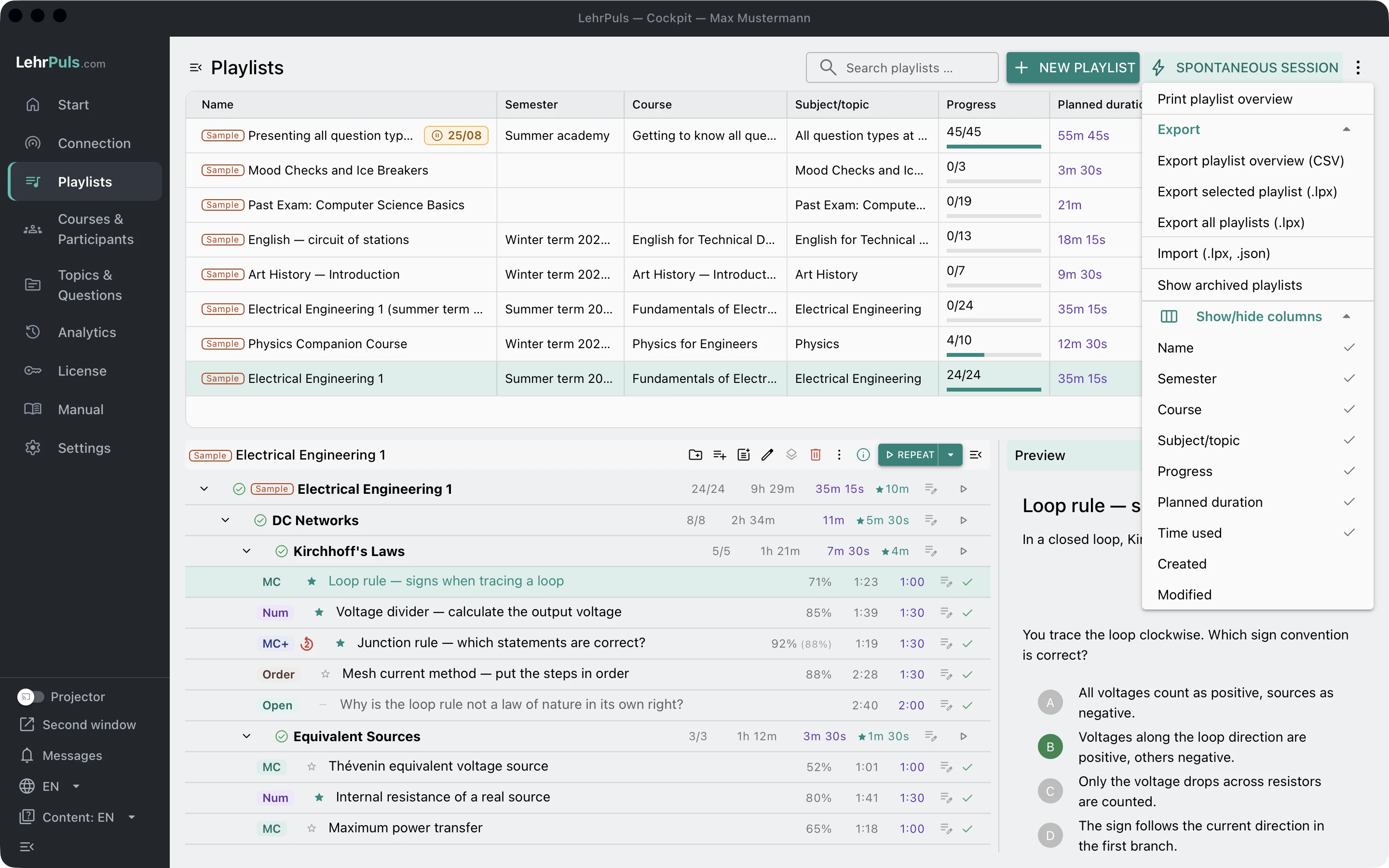
Task: Enable the Created column
Action: (x=1257, y=564)
